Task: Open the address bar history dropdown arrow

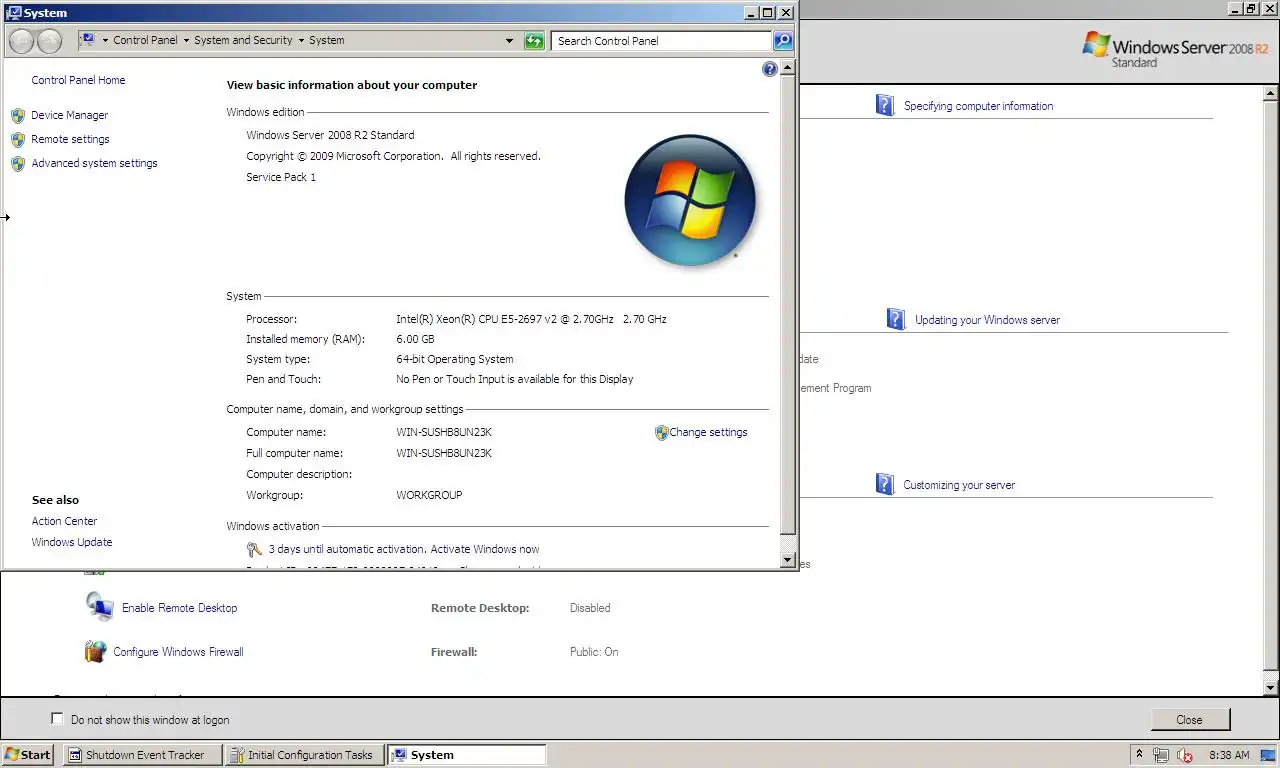Action: pos(510,41)
